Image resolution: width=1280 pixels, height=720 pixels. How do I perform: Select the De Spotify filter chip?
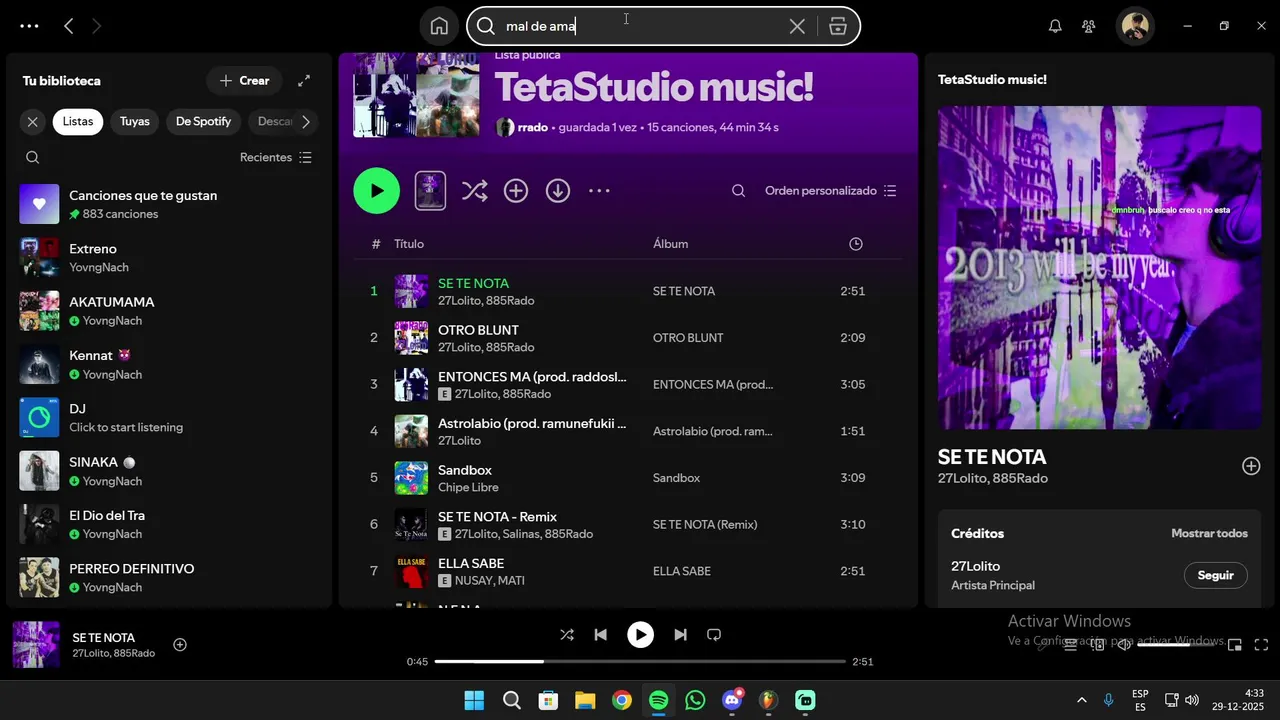click(x=203, y=121)
